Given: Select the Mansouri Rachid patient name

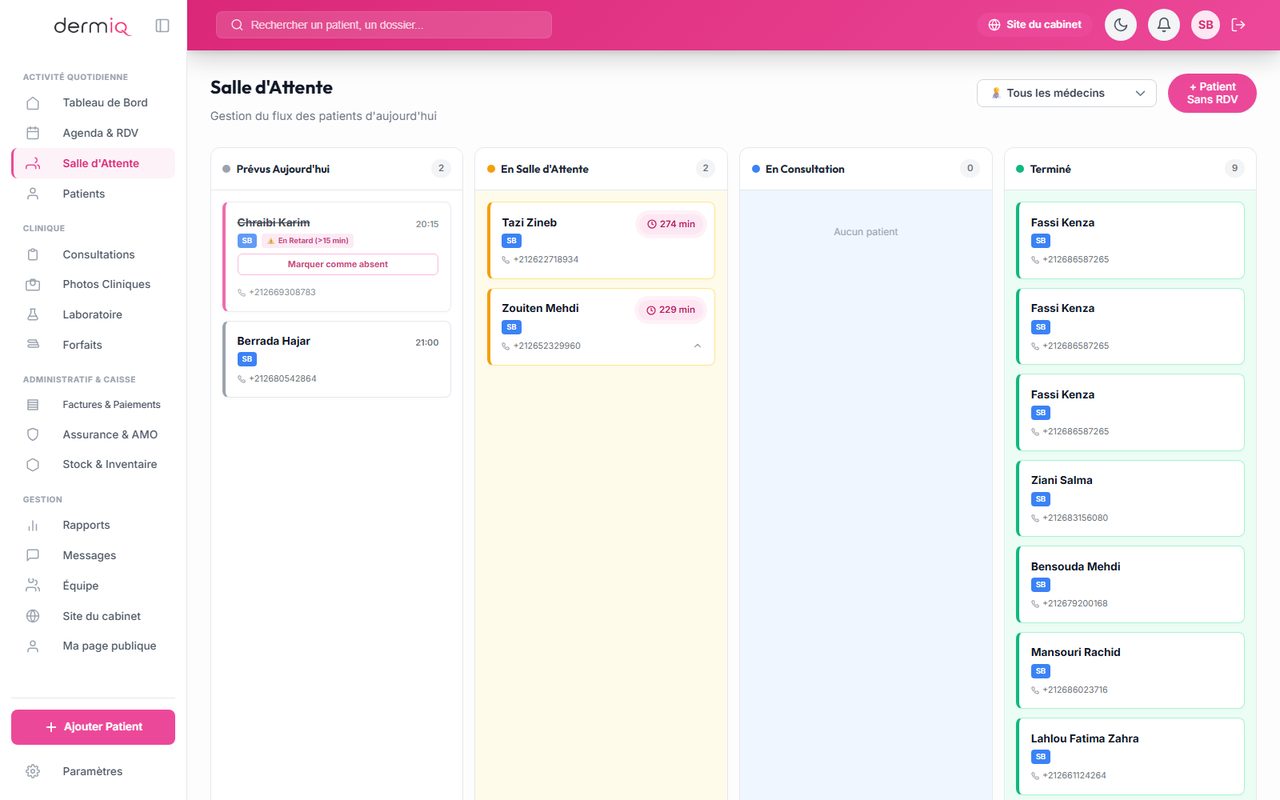Looking at the screenshot, I should pos(1075,653).
